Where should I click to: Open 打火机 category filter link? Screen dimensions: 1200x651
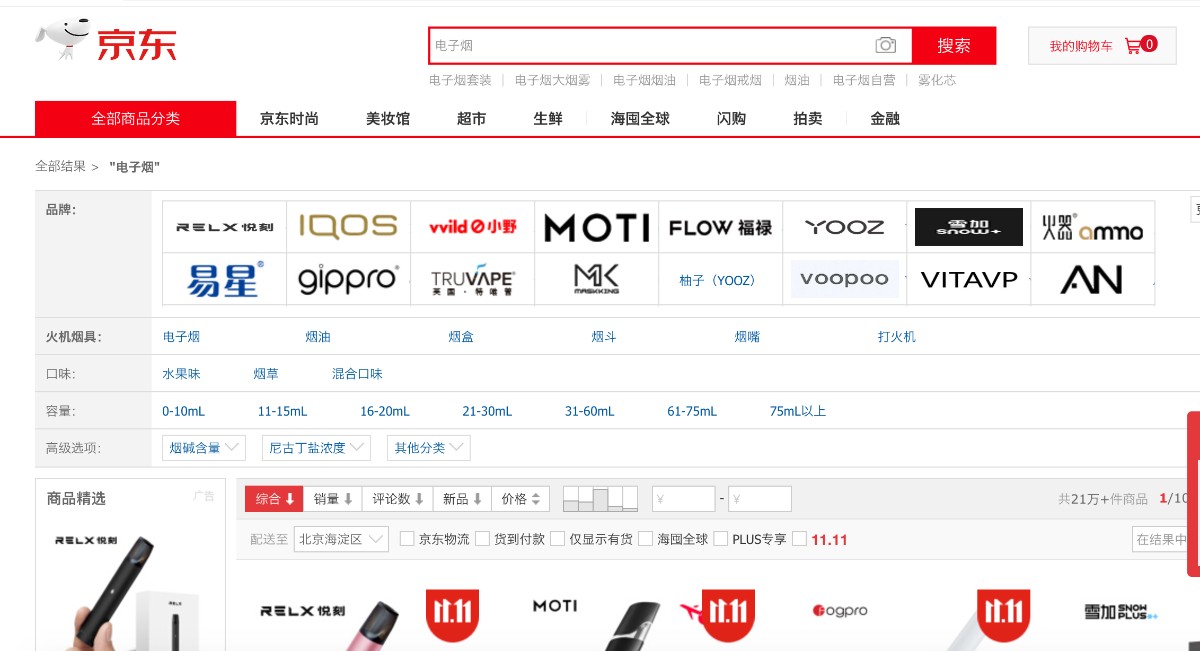[x=896, y=337]
